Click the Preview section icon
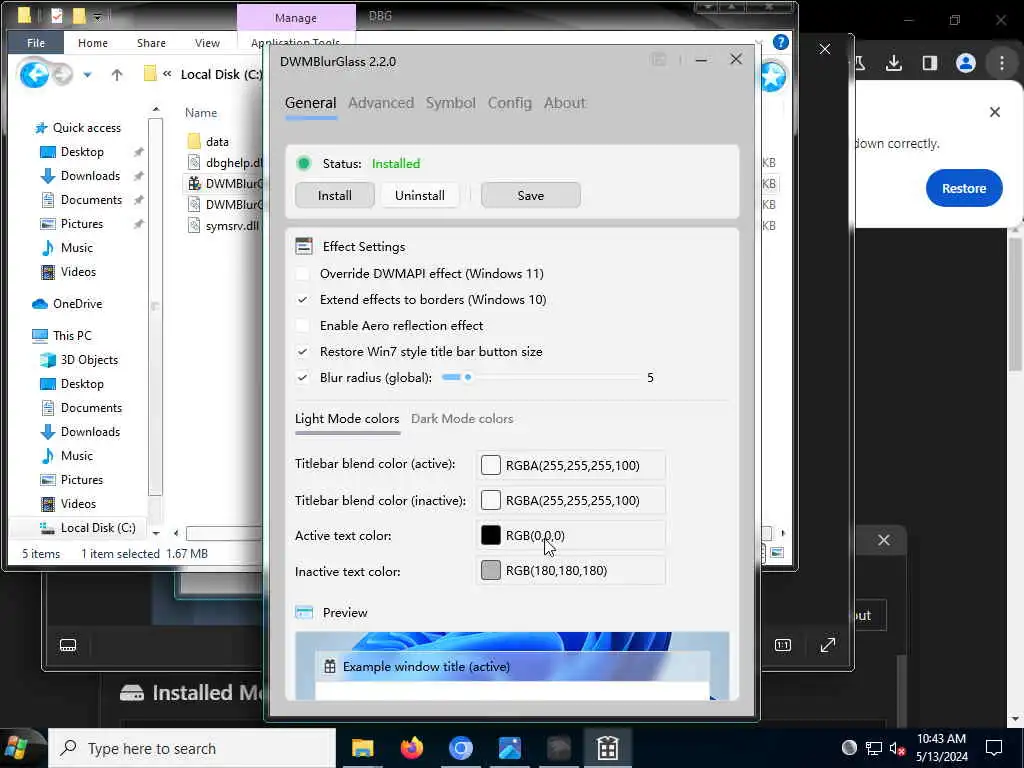The height and width of the screenshot is (768, 1024). click(304, 613)
